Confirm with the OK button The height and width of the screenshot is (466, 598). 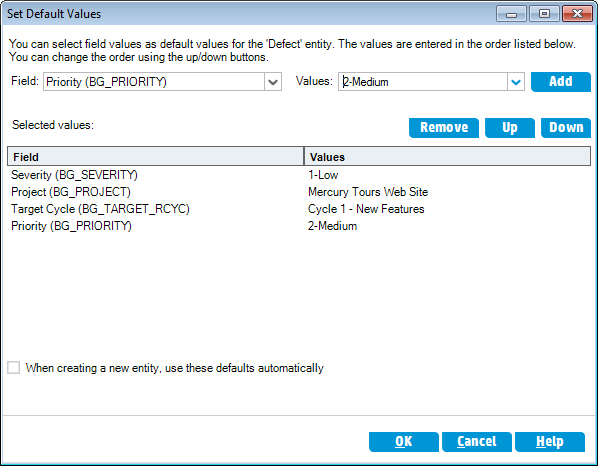pos(403,442)
